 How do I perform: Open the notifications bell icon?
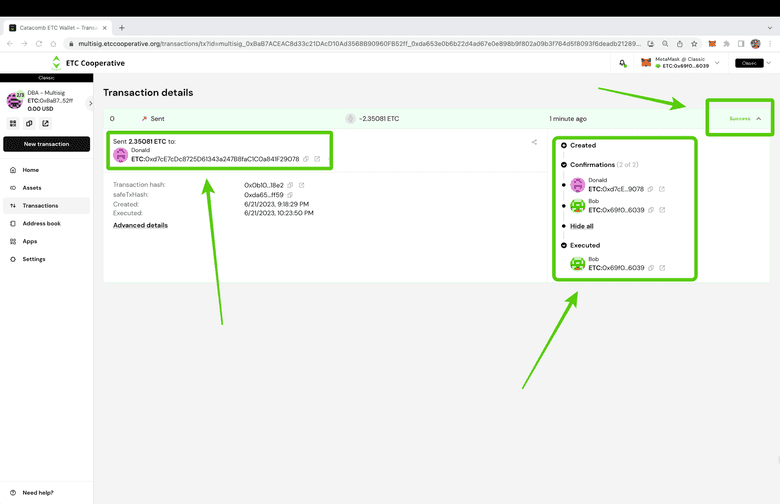click(x=622, y=63)
